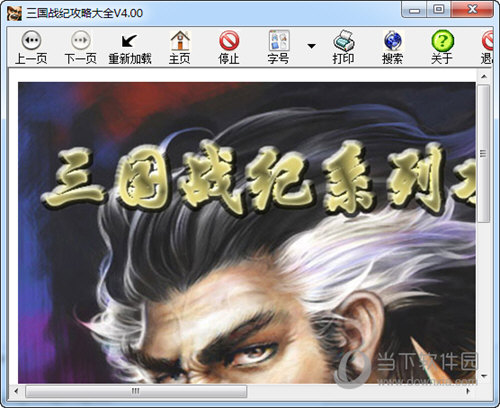The image size is (500, 408).
Task: Go back with the 上一页 button
Action: pyautogui.click(x=31, y=47)
